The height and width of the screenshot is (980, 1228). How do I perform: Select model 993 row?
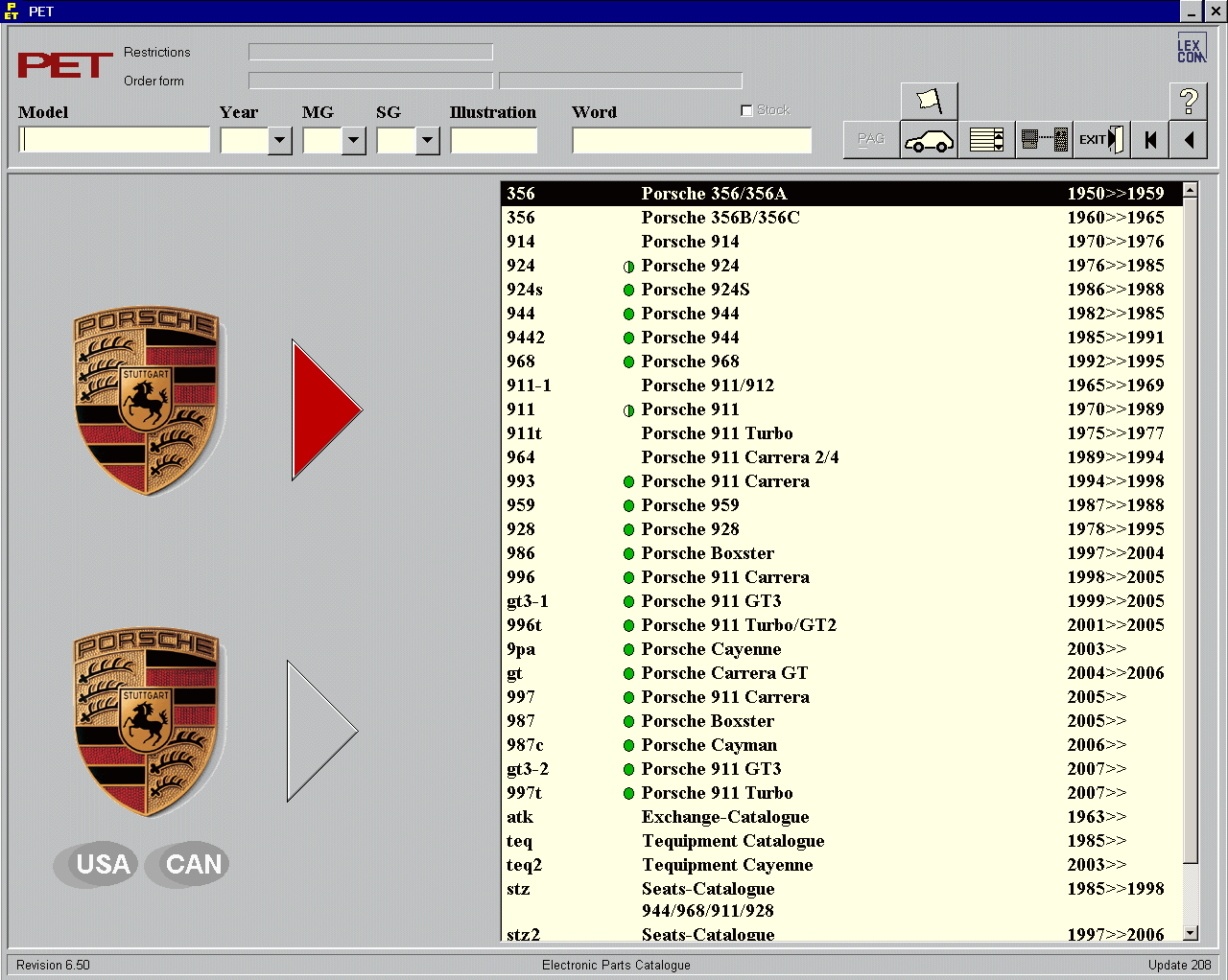click(841, 481)
